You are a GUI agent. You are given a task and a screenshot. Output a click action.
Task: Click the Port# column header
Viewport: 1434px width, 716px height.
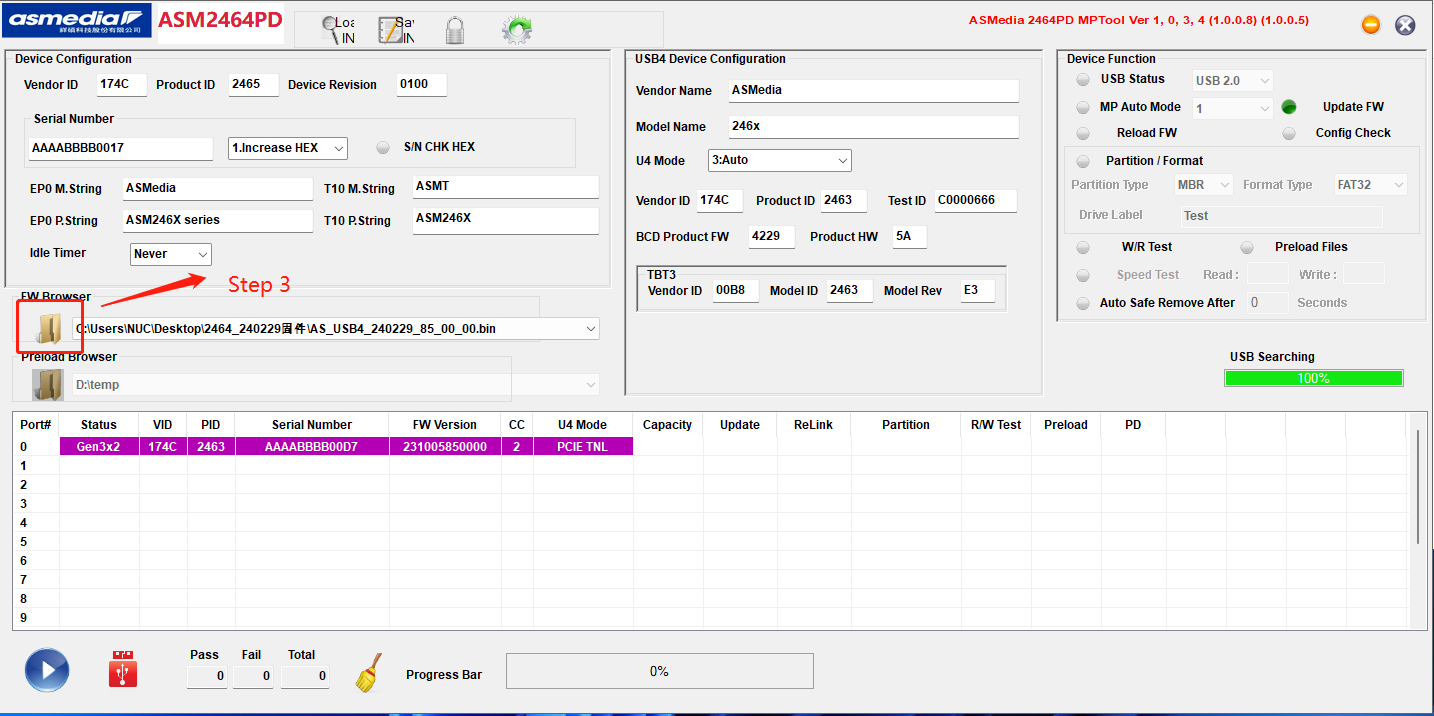pyautogui.click(x=36, y=425)
